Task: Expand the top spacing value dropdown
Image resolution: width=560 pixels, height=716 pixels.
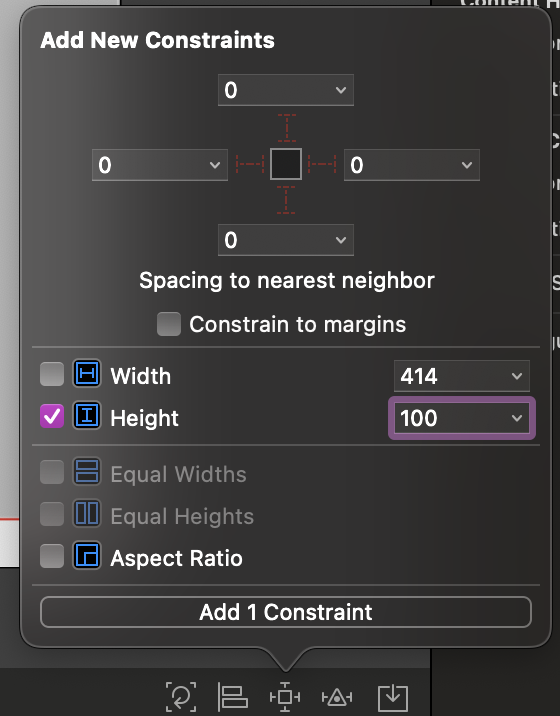Action: click(341, 90)
